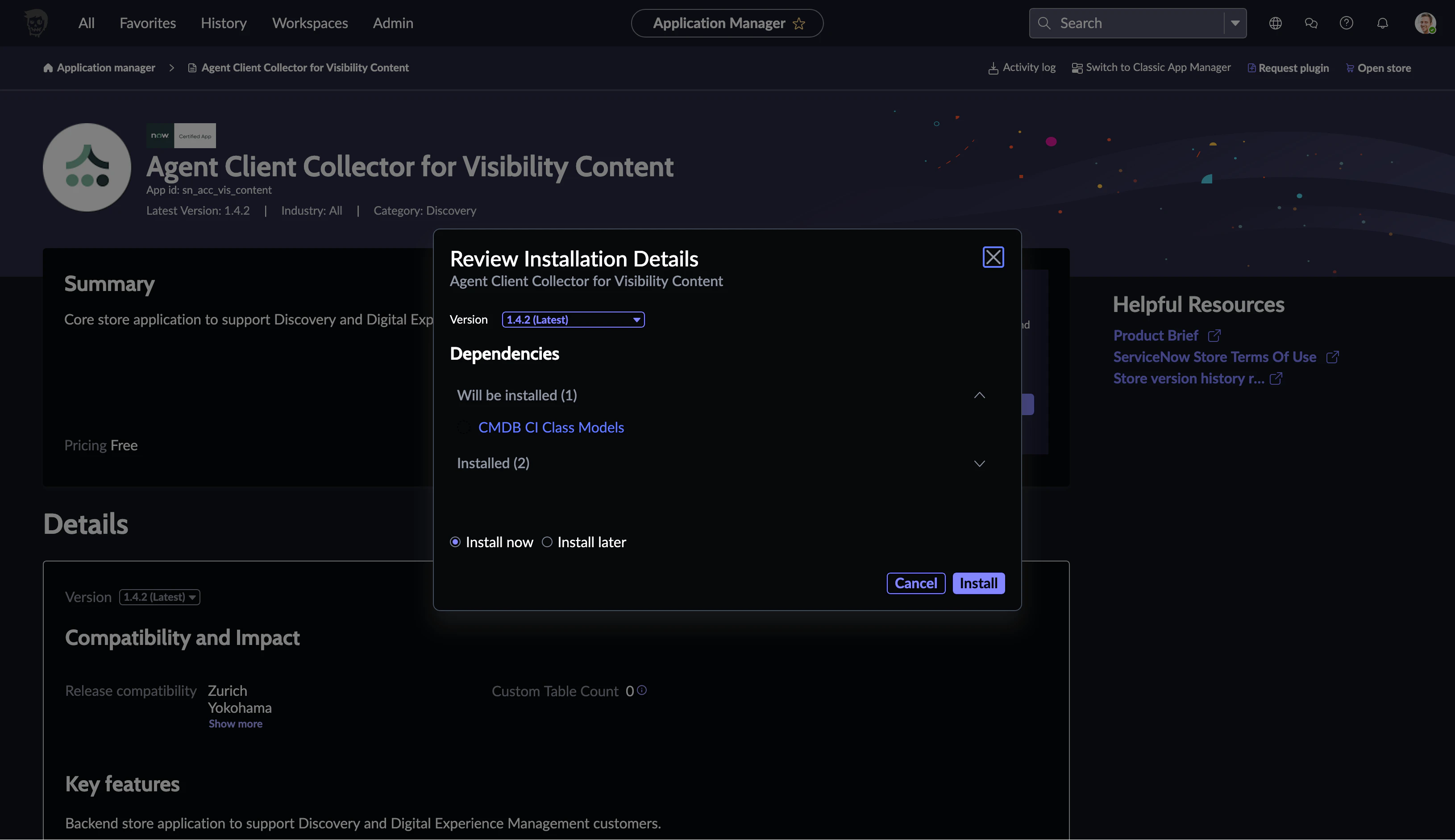Screen dimensions: 1455x840
Task: Click the Open store link
Action: (x=1384, y=68)
